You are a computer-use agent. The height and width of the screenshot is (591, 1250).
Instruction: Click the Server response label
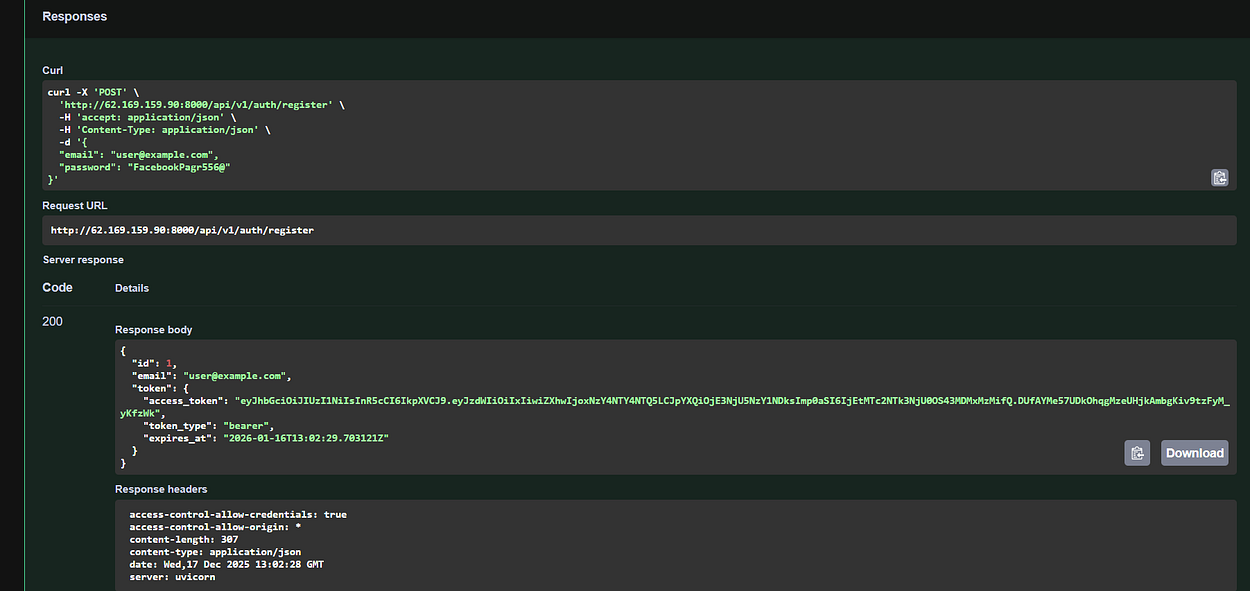click(x=83, y=260)
